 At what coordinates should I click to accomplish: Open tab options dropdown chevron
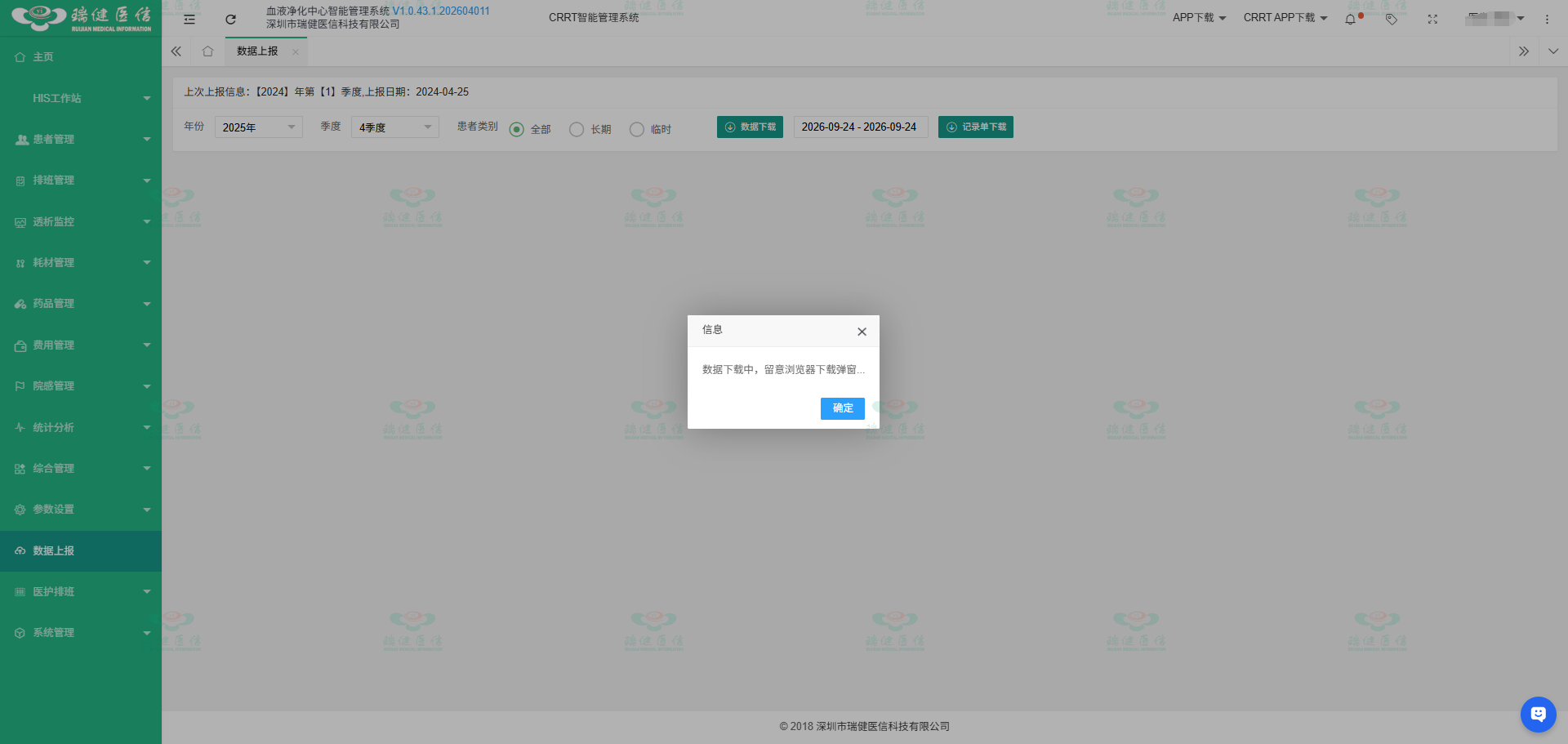(x=1552, y=51)
